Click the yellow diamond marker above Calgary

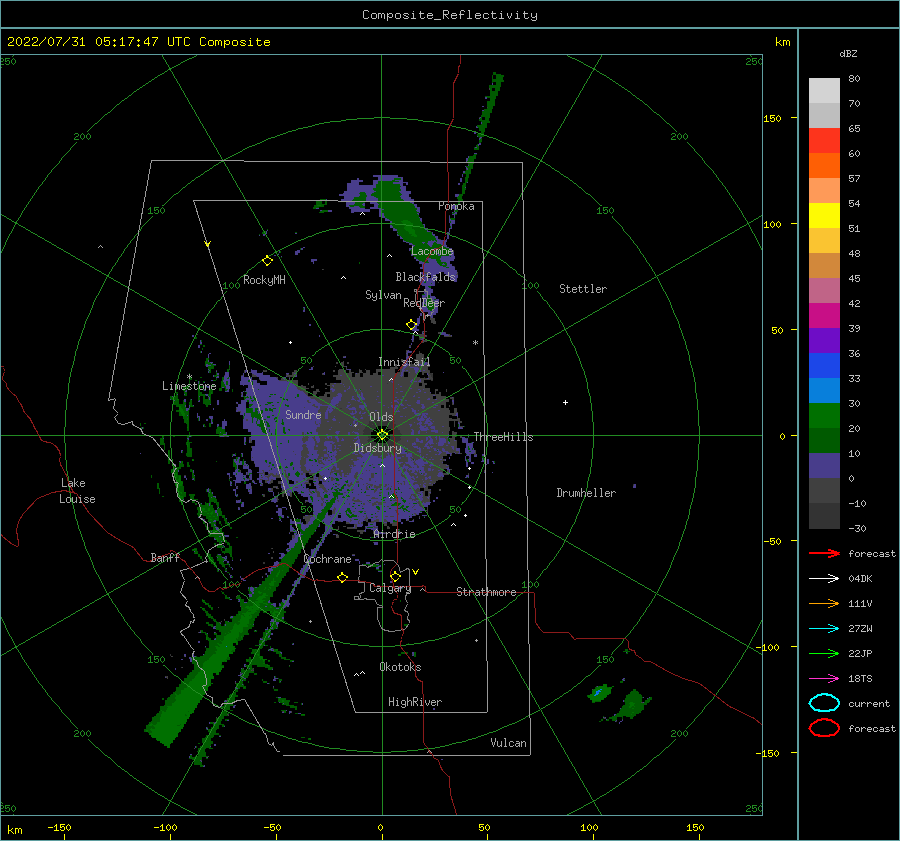pyautogui.click(x=395, y=576)
